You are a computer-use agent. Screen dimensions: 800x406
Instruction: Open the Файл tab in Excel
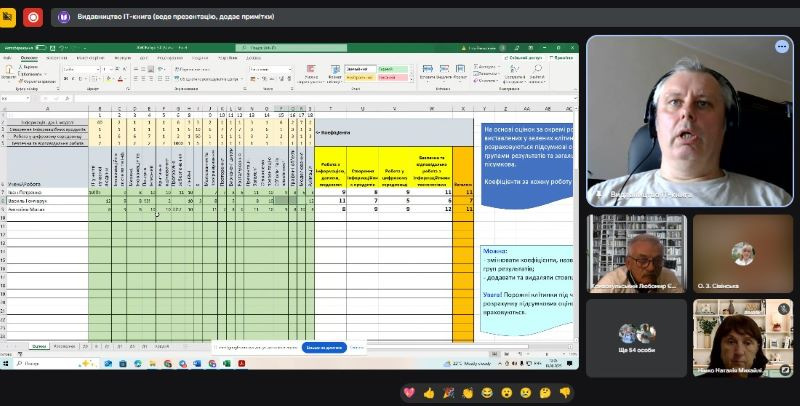[x=8, y=58]
